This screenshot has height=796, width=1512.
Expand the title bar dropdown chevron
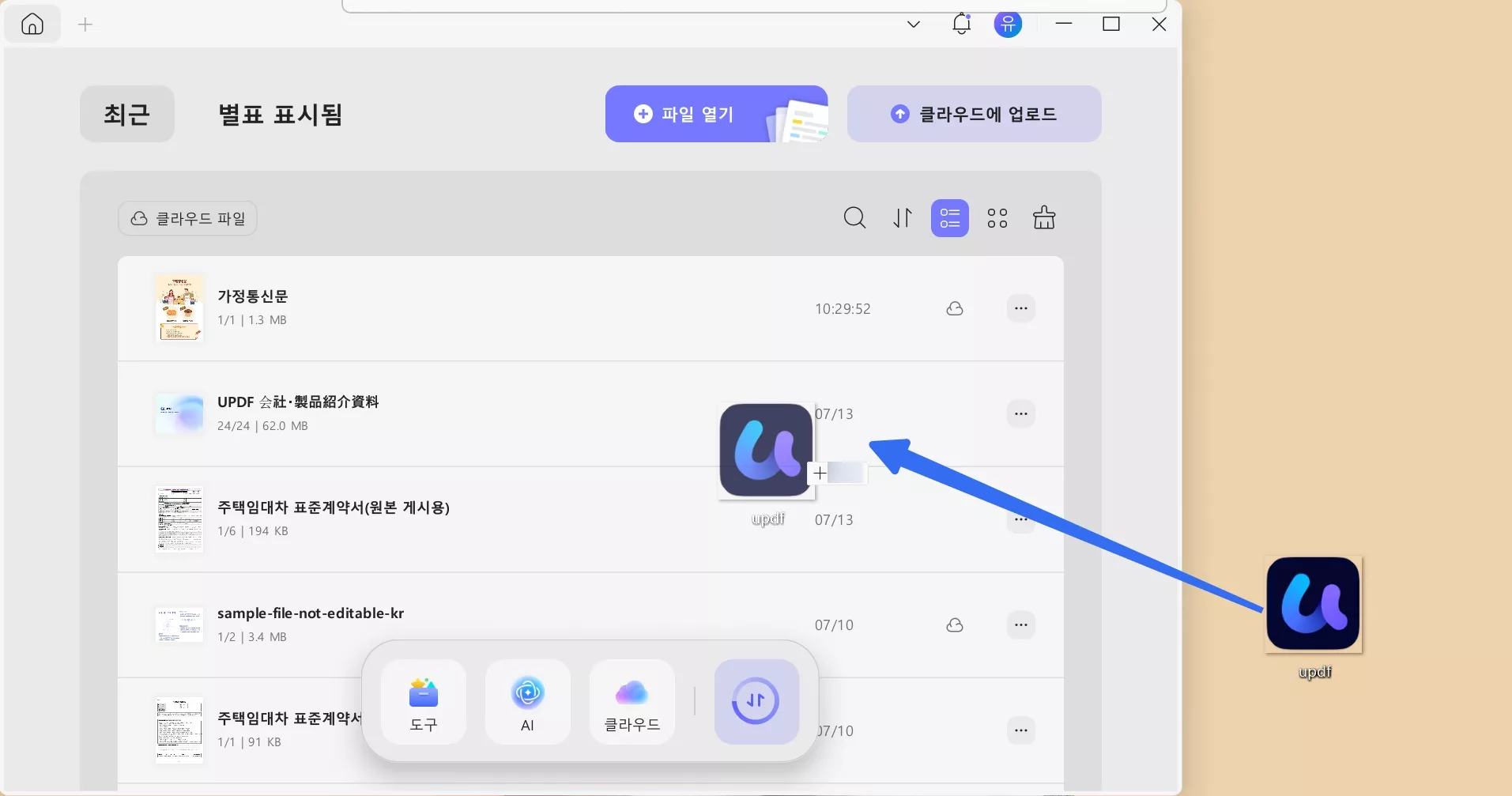coord(914,25)
